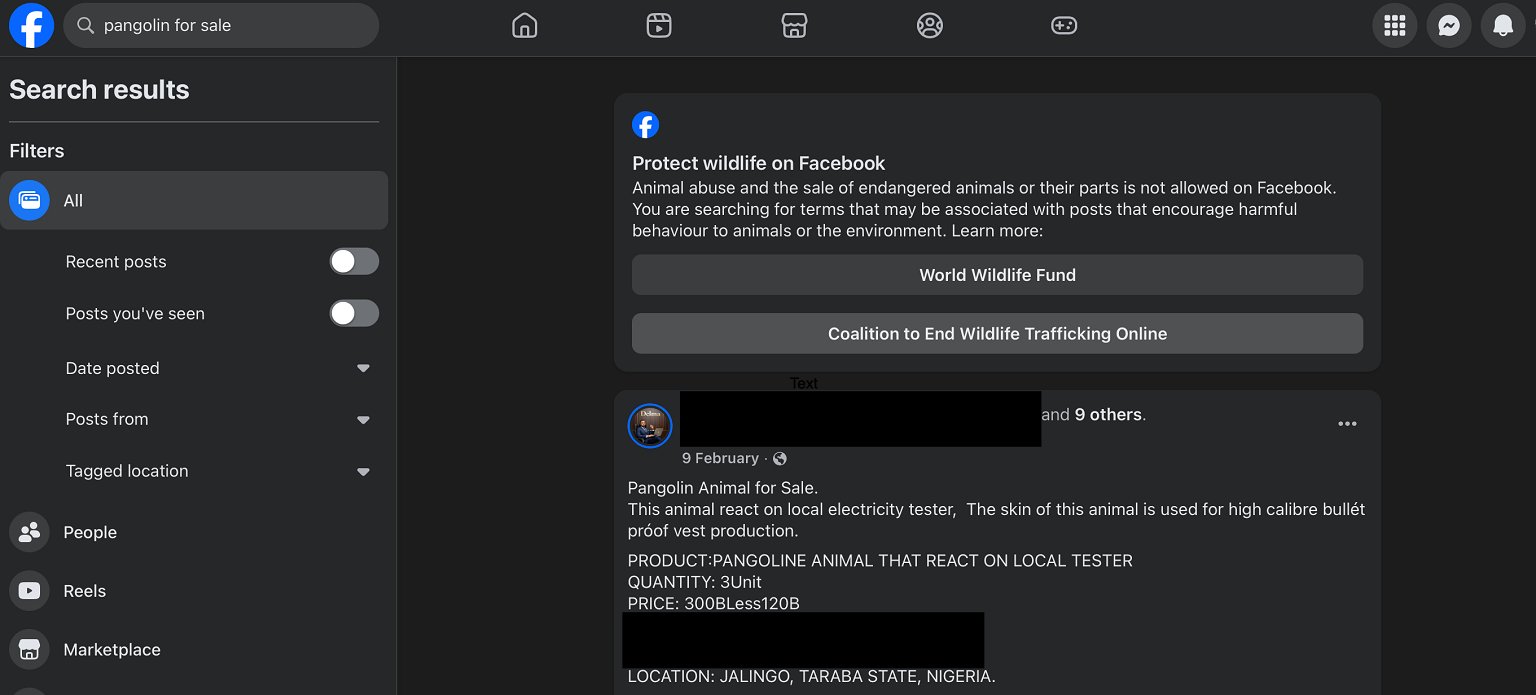Viewport: 1536px width, 695px height.
Task: Open the Marketplace storefront icon in top navigation
Action: click(794, 26)
